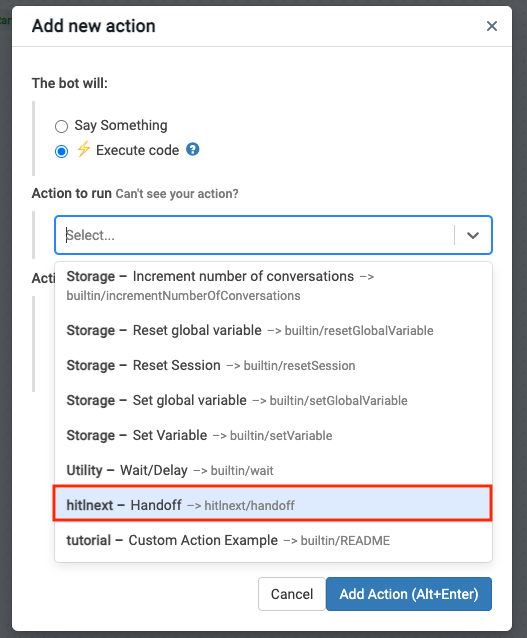Click the lightning bolt Execute code icon
This screenshot has height=638, width=527.
[x=83, y=149]
